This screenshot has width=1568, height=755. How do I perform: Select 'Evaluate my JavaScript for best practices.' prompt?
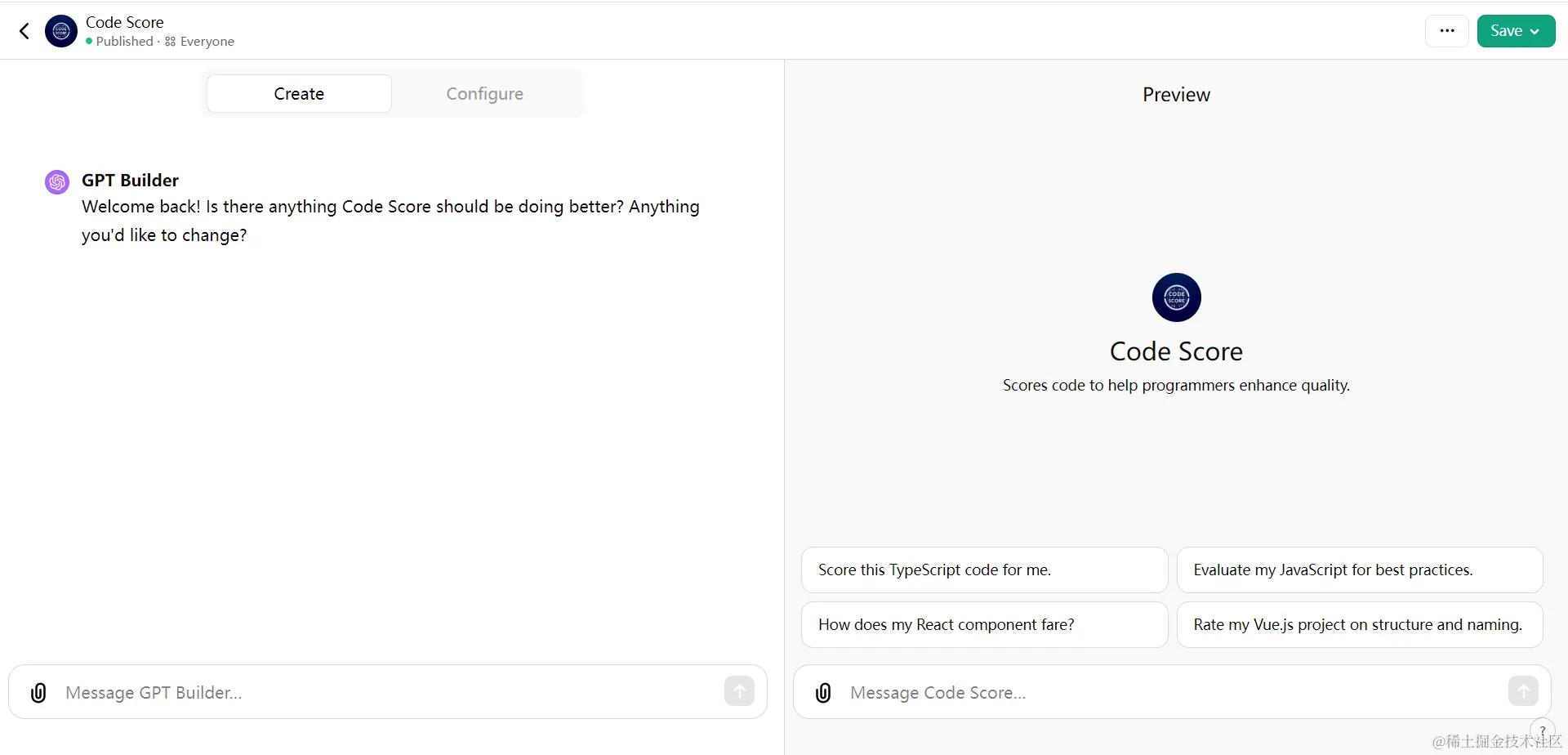click(x=1359, y=570)
